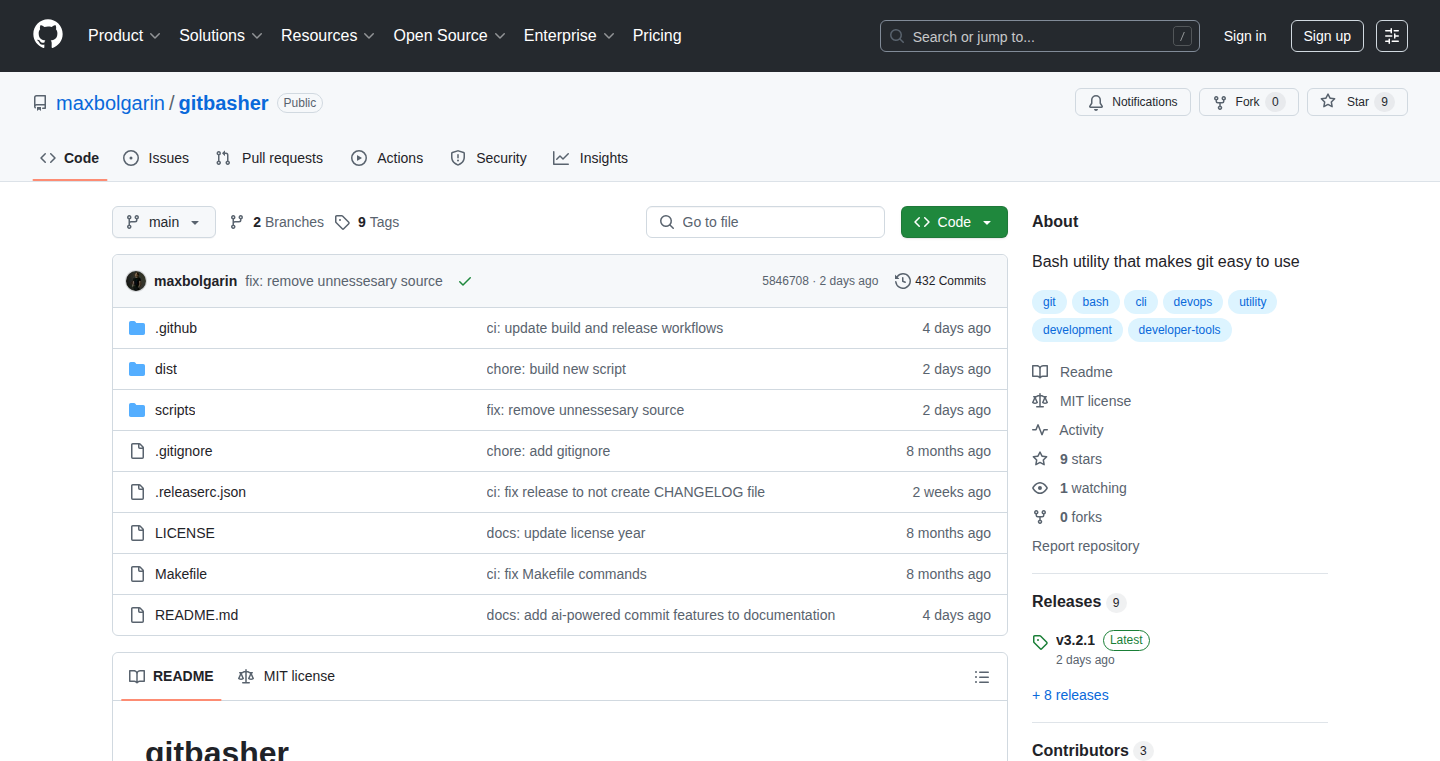Focus the Search or jump to field
Screen dimensions: 1440x761
pyautogui.click(x=1040, y=36)
